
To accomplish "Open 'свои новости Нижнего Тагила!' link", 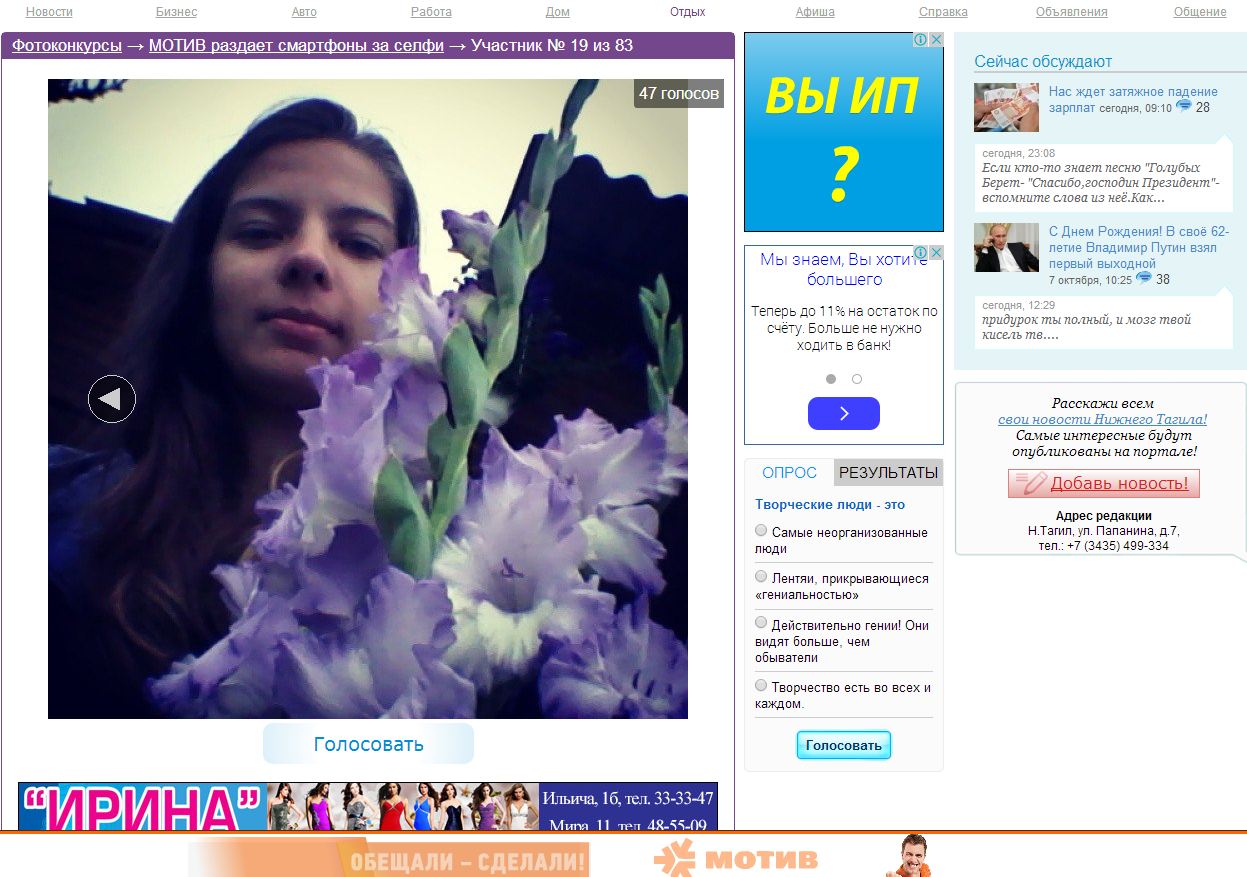I will coord(1103,420).
